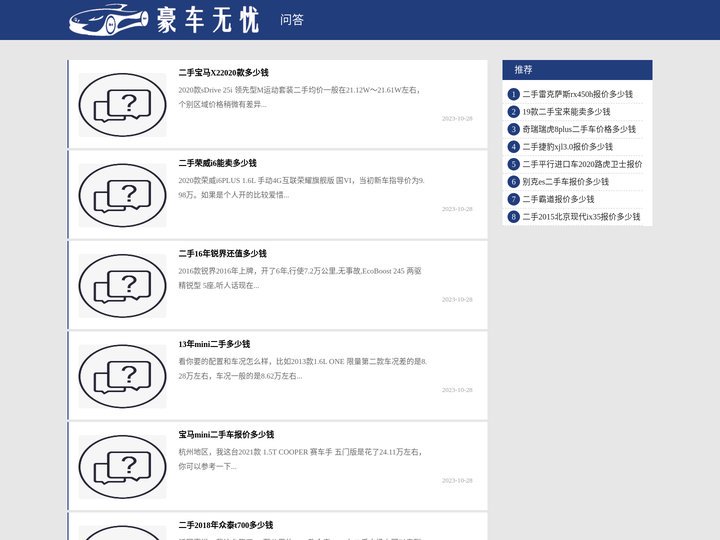Click summary text starting 2020款荣威i6PLUS
720x540 pixels.
(x=302, y=187)
